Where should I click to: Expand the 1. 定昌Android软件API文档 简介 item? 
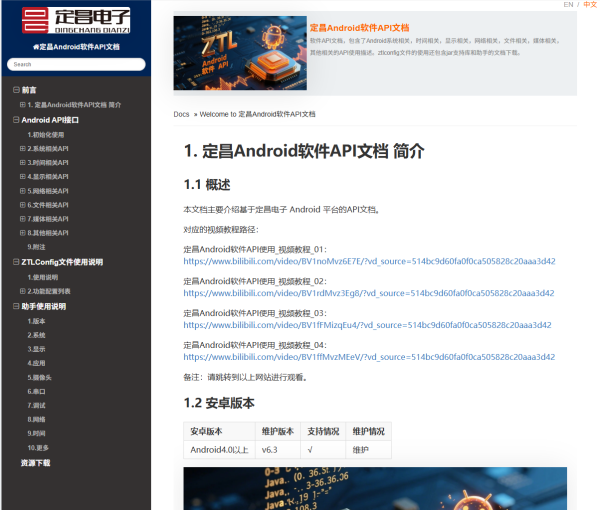tap(23, 104)
